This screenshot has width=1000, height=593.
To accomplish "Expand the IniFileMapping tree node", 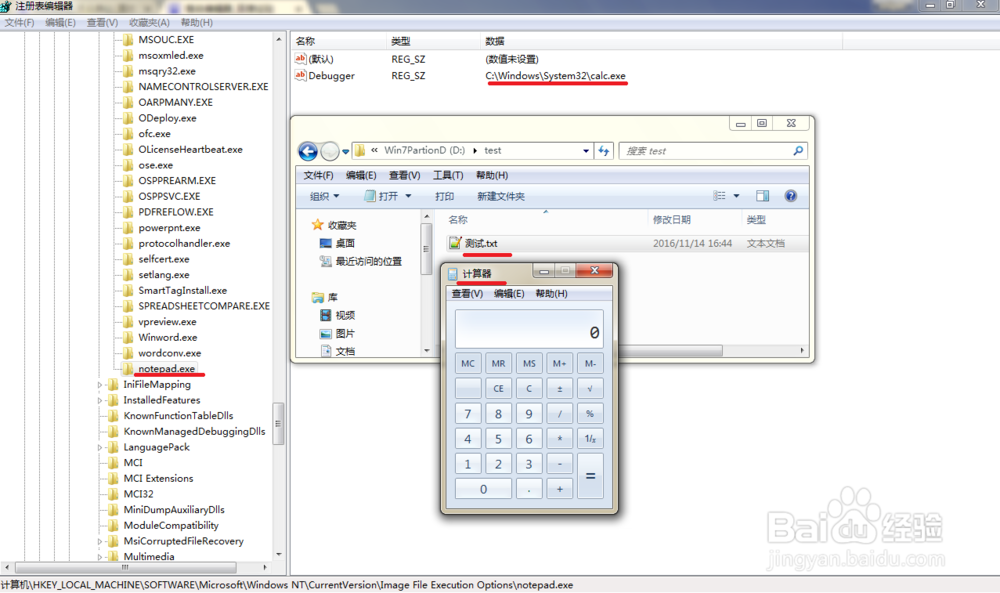I will 99,384.
